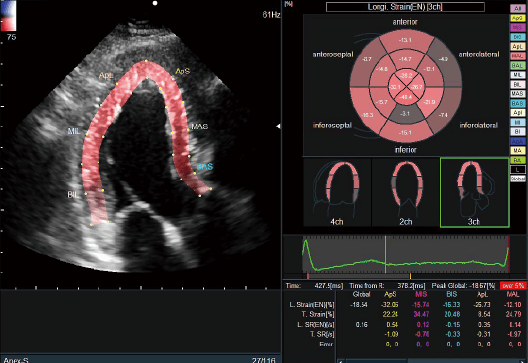Screen dimensions: 528x363
Task: Click the basal anteroseptal segment -8.7
Action: coord(367,59)
